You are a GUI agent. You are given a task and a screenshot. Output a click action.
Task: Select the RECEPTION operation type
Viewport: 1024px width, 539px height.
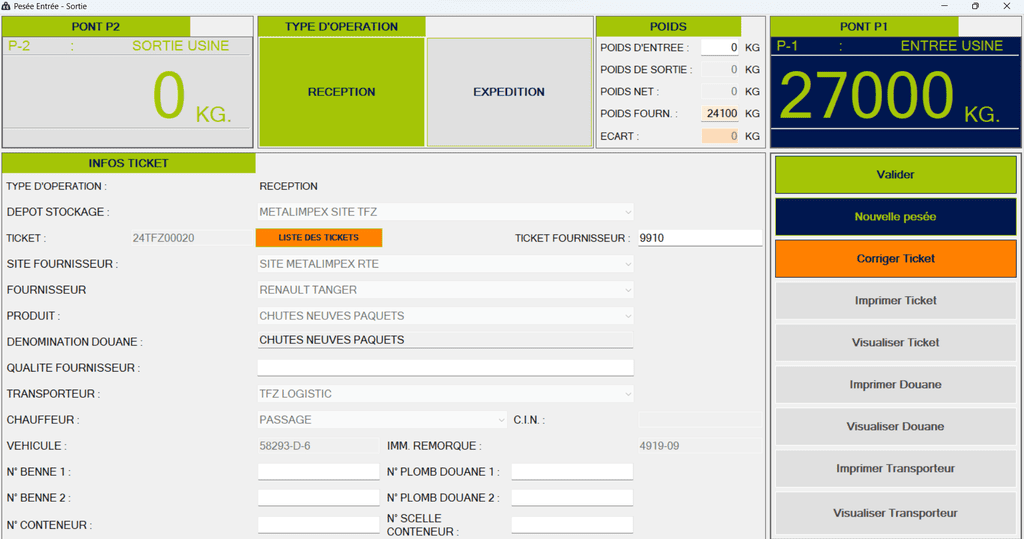click(x=342, y=92)
